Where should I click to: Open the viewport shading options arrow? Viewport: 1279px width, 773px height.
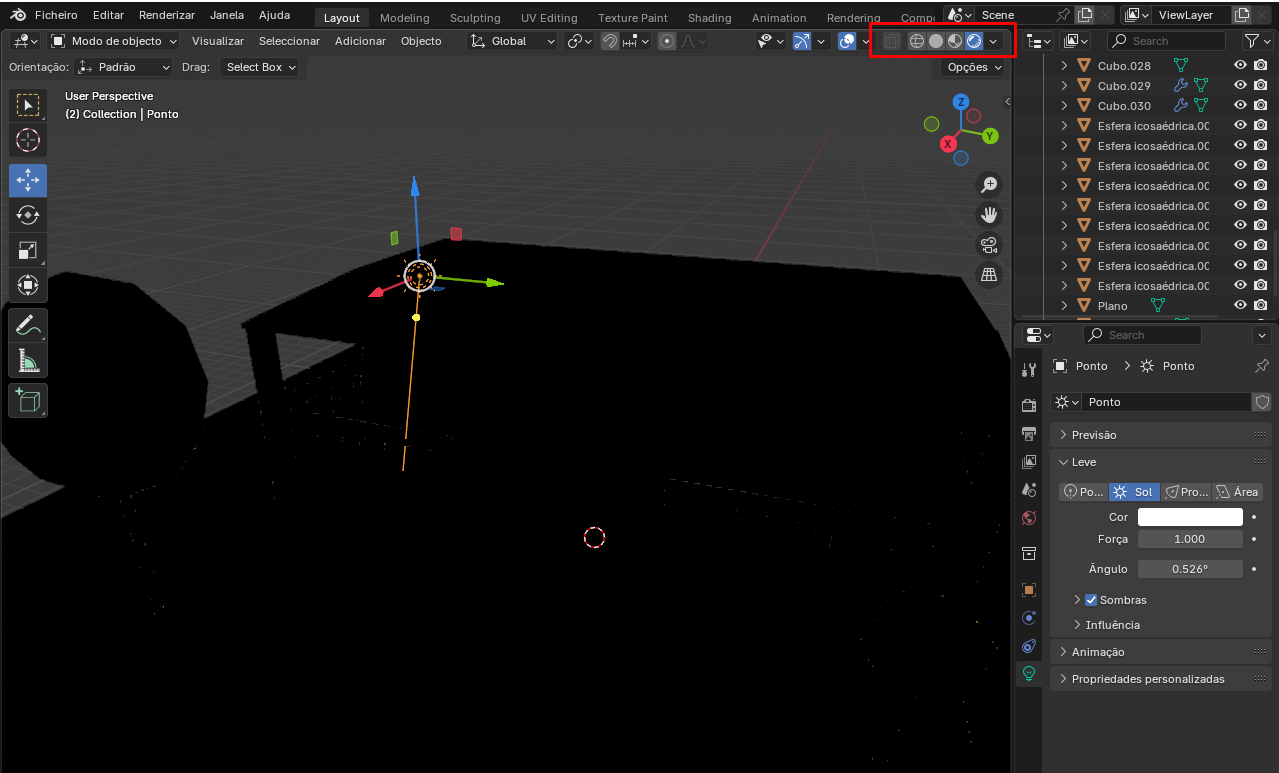(x=993, y=41)
